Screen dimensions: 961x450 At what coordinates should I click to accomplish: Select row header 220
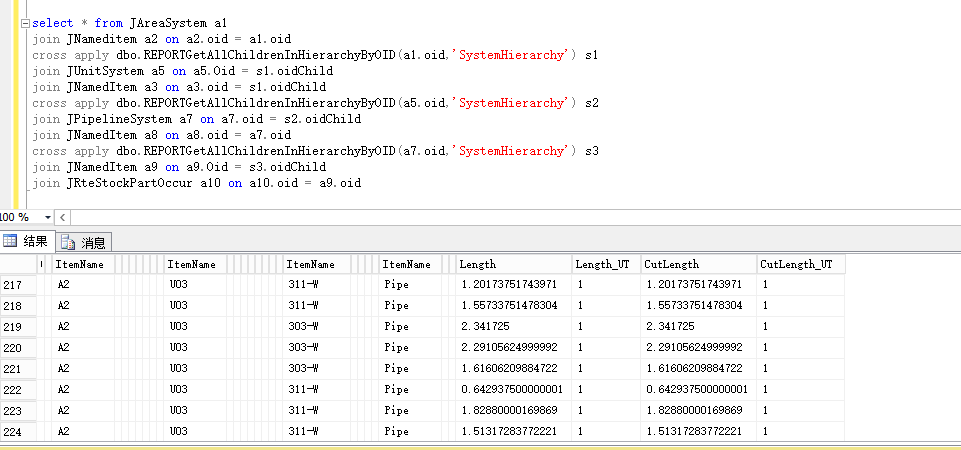(18, 348)
